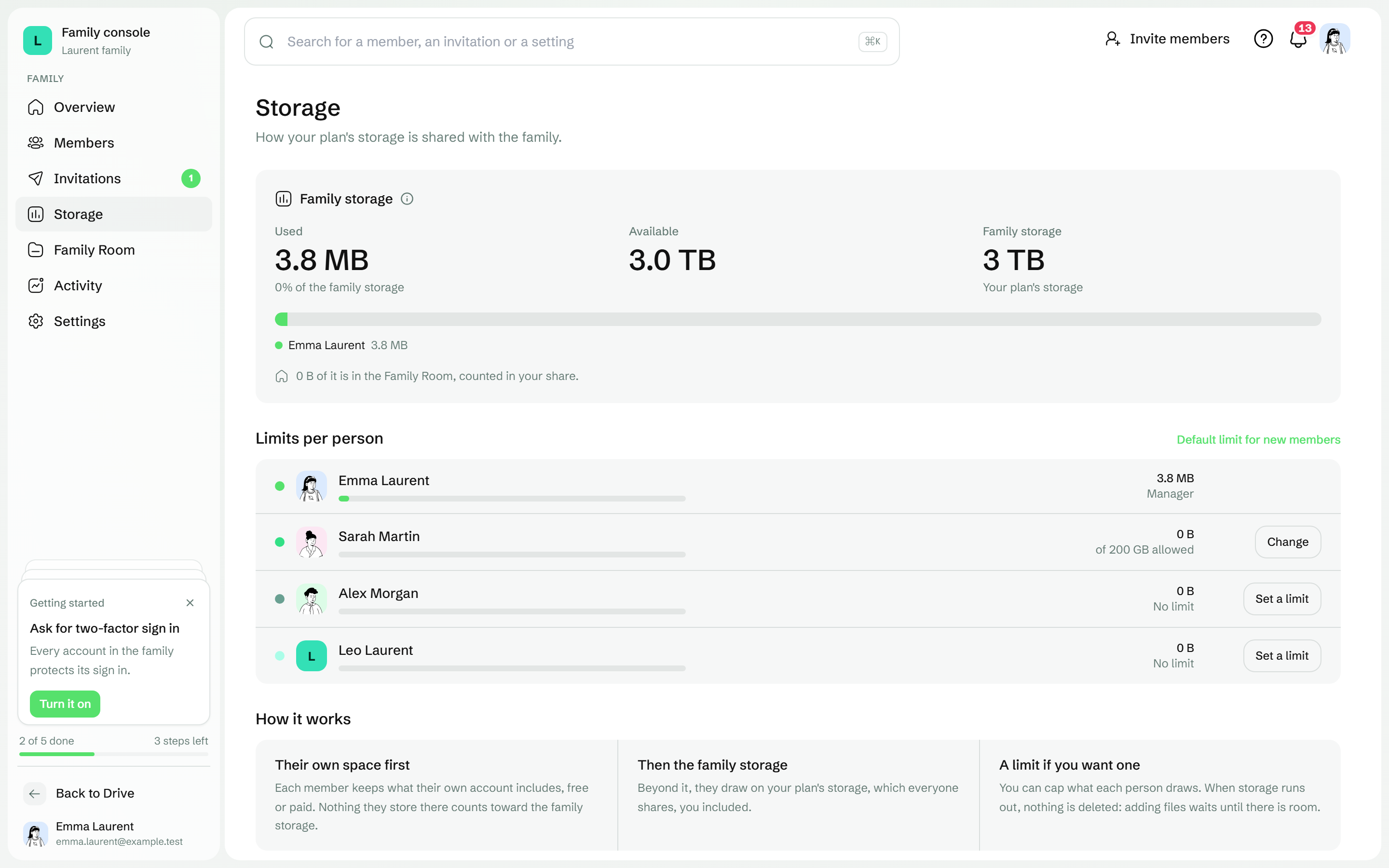Set a limit for Leo Laurent
Image resolution: width=1389 pixels, height=868 pixels.
point(1281,656)
